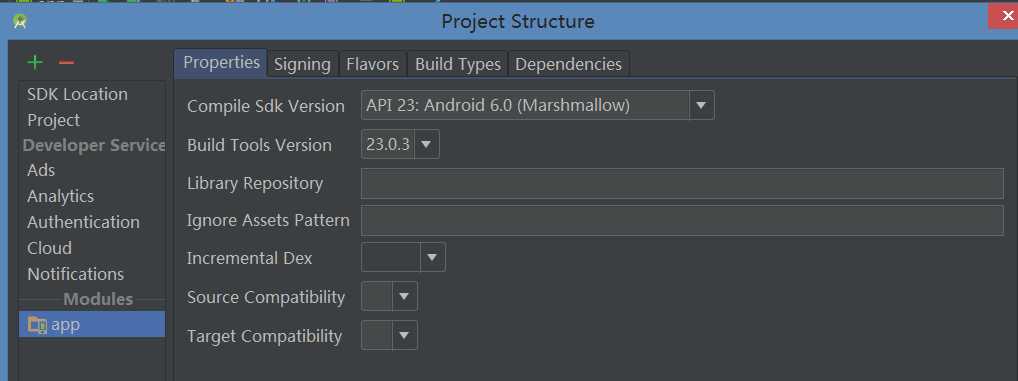Switch to the Flavors tab
1018x381 pixels.
(x=373, y=64)
